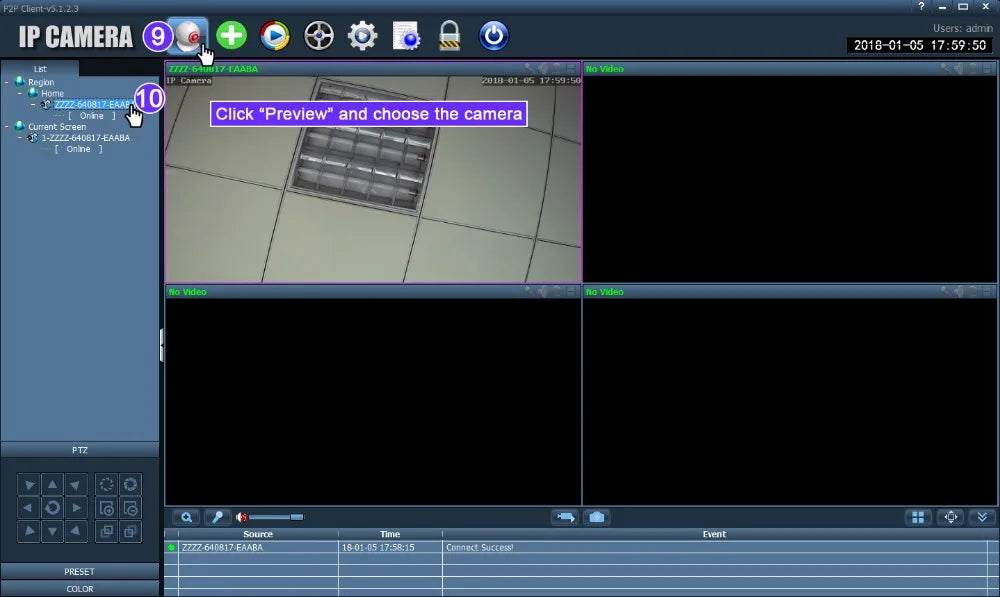Open the COLOR panel header
The height and width of the screenshot is (597, 1000).
(80, 589)
